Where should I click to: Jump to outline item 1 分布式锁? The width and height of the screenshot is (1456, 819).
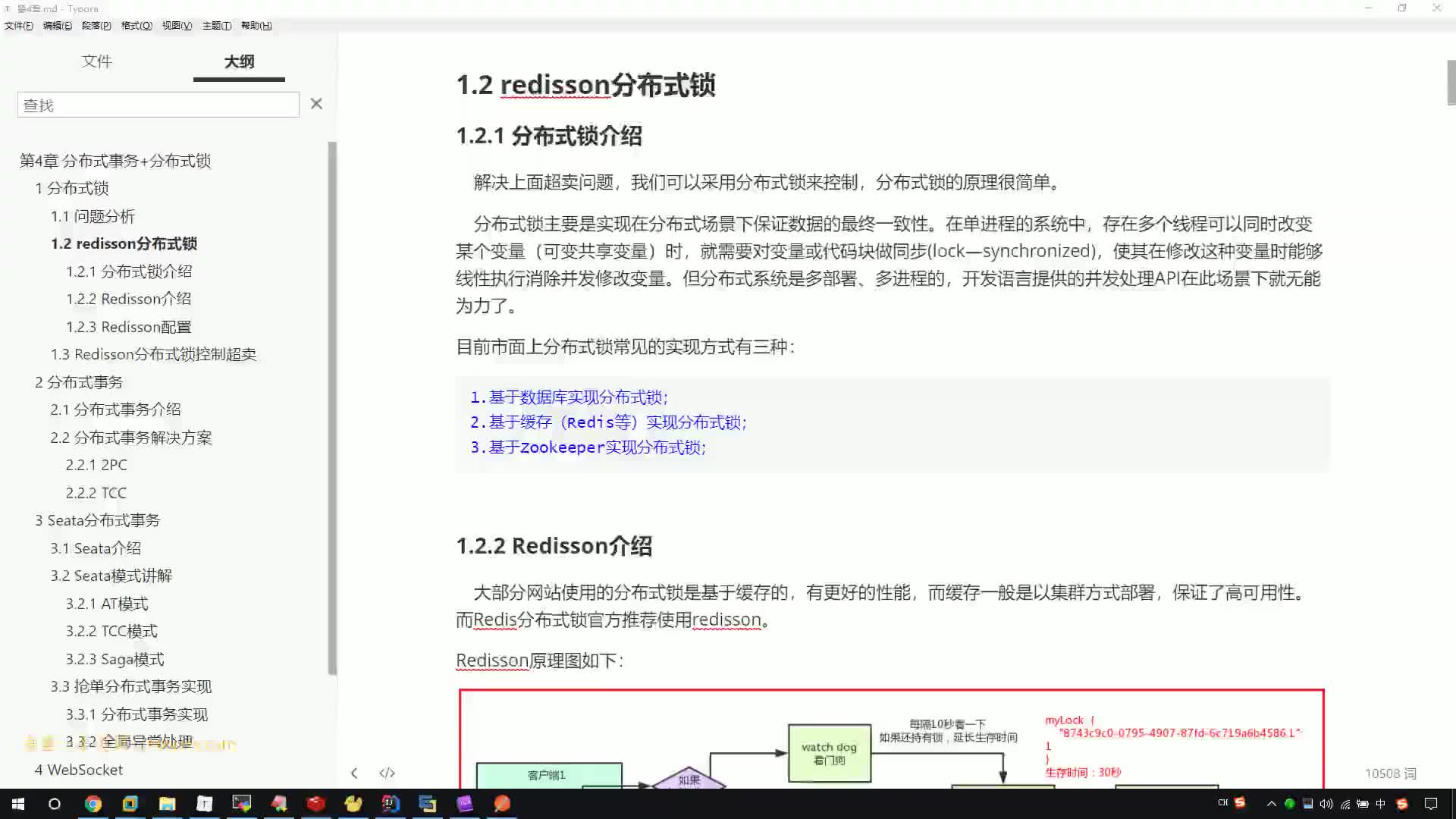coord(72,188)
